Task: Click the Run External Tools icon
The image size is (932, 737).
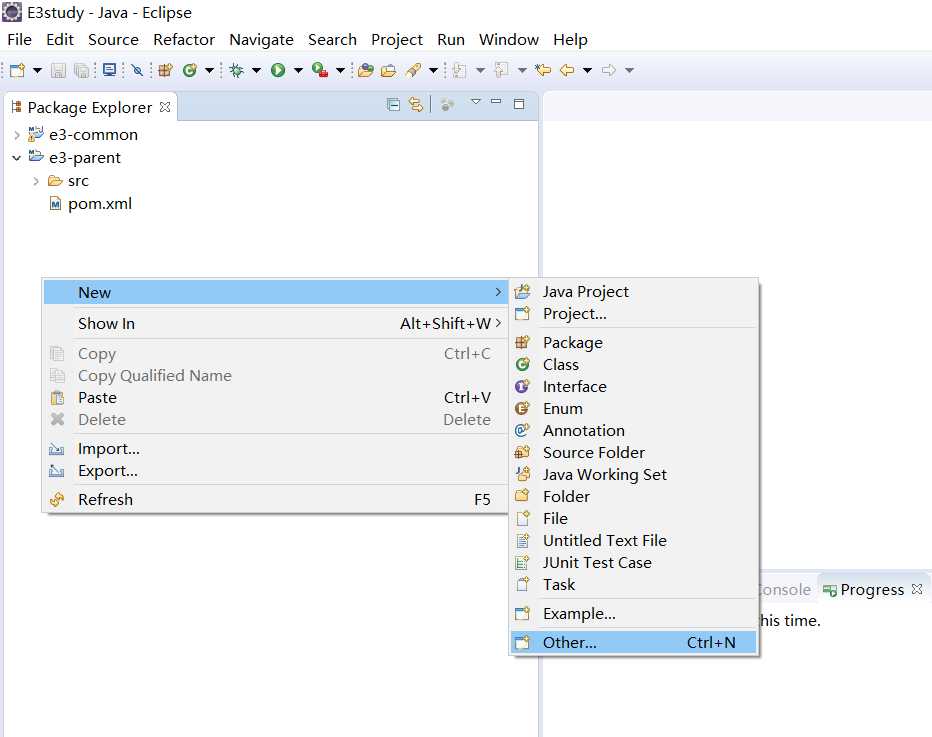Action: [x=320, y=70]
